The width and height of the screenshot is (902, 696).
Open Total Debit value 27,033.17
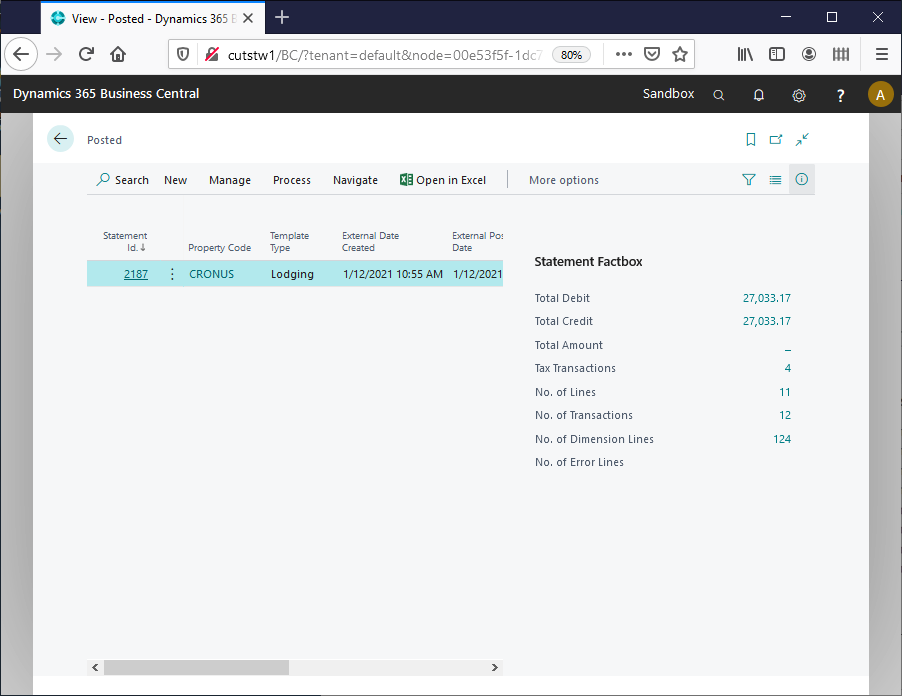pos(766,298)
